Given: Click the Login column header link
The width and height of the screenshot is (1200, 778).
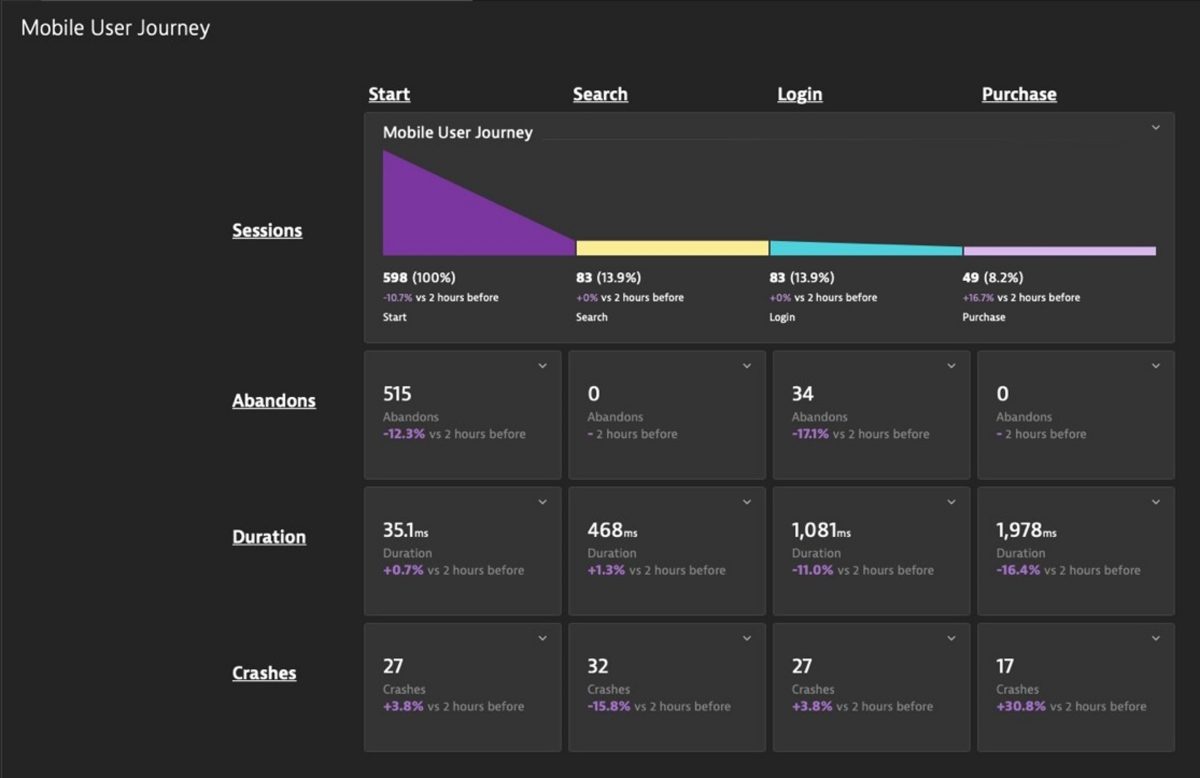Looking at the screenshot, I should tap(799, 93).
